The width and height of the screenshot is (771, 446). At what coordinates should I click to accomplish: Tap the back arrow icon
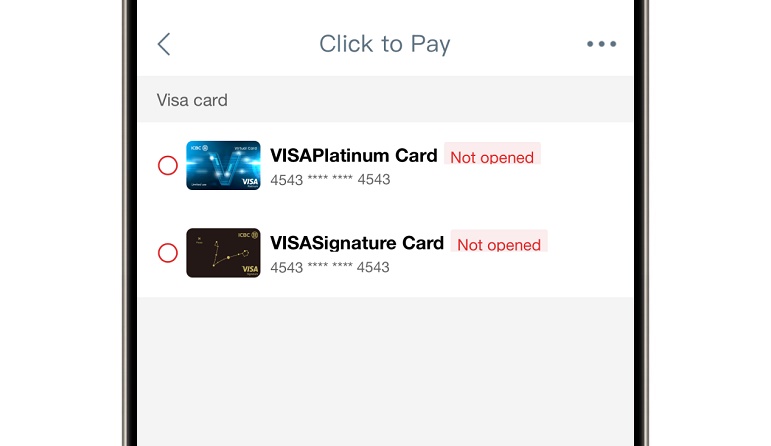164,44
